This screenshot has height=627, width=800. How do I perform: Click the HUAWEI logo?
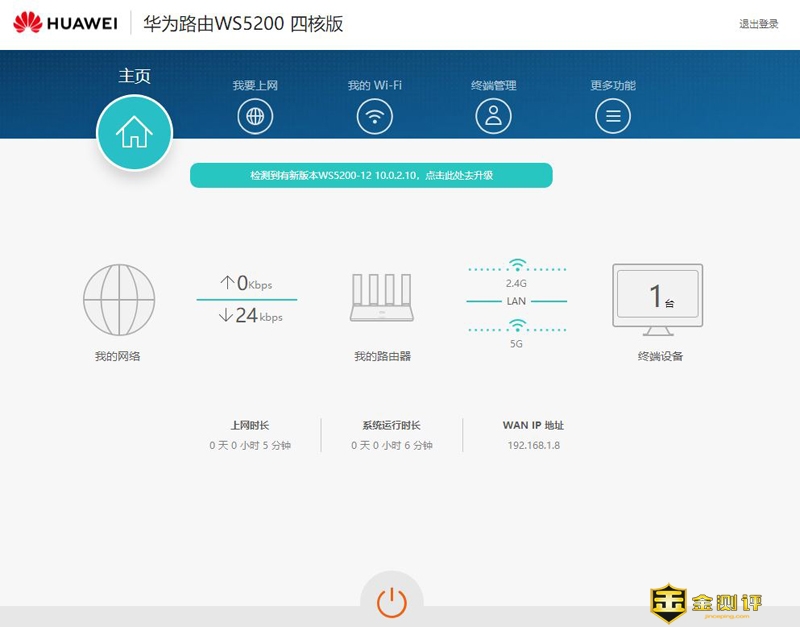65,23
